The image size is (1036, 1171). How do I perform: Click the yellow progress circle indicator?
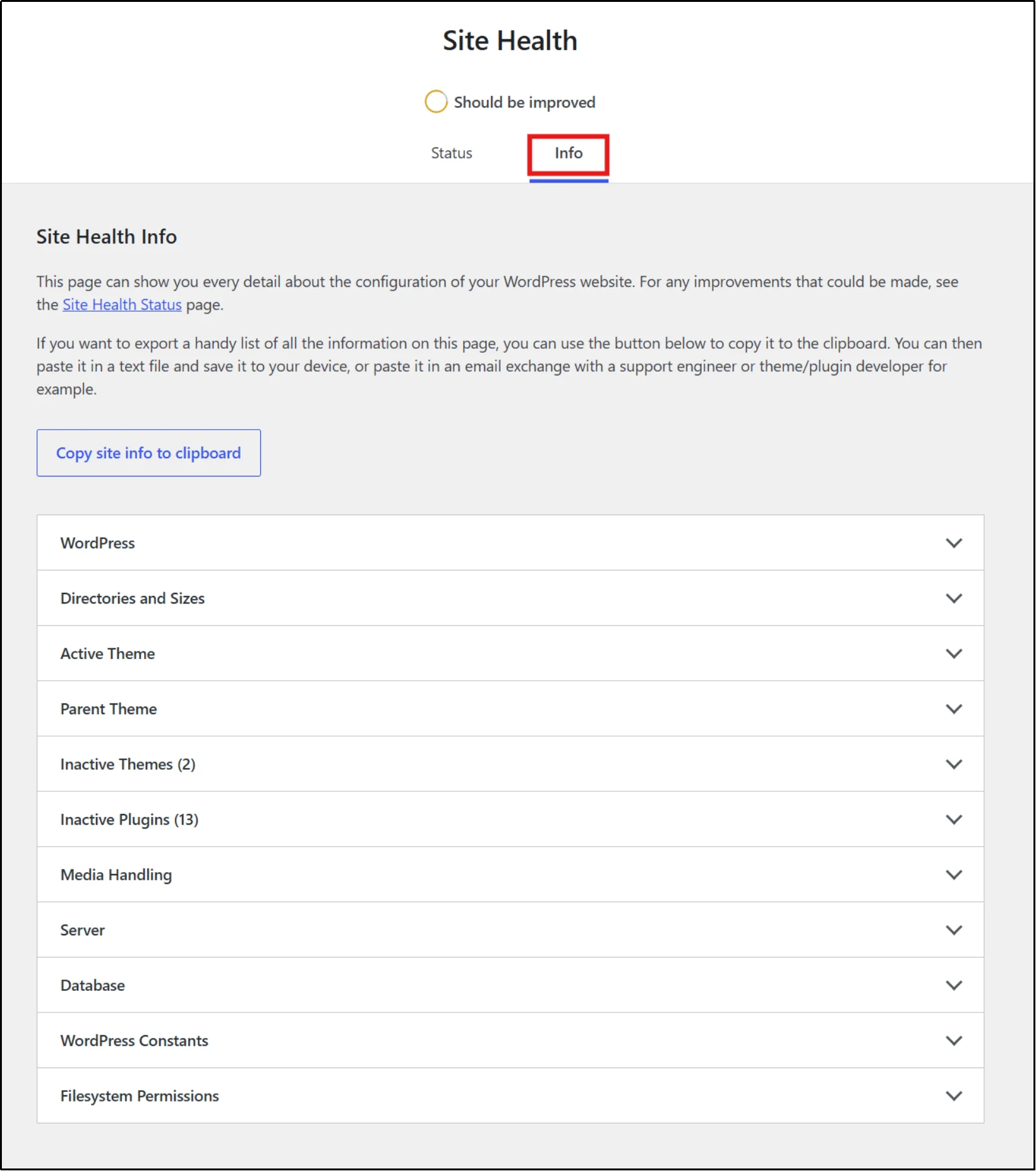(436, 102)
